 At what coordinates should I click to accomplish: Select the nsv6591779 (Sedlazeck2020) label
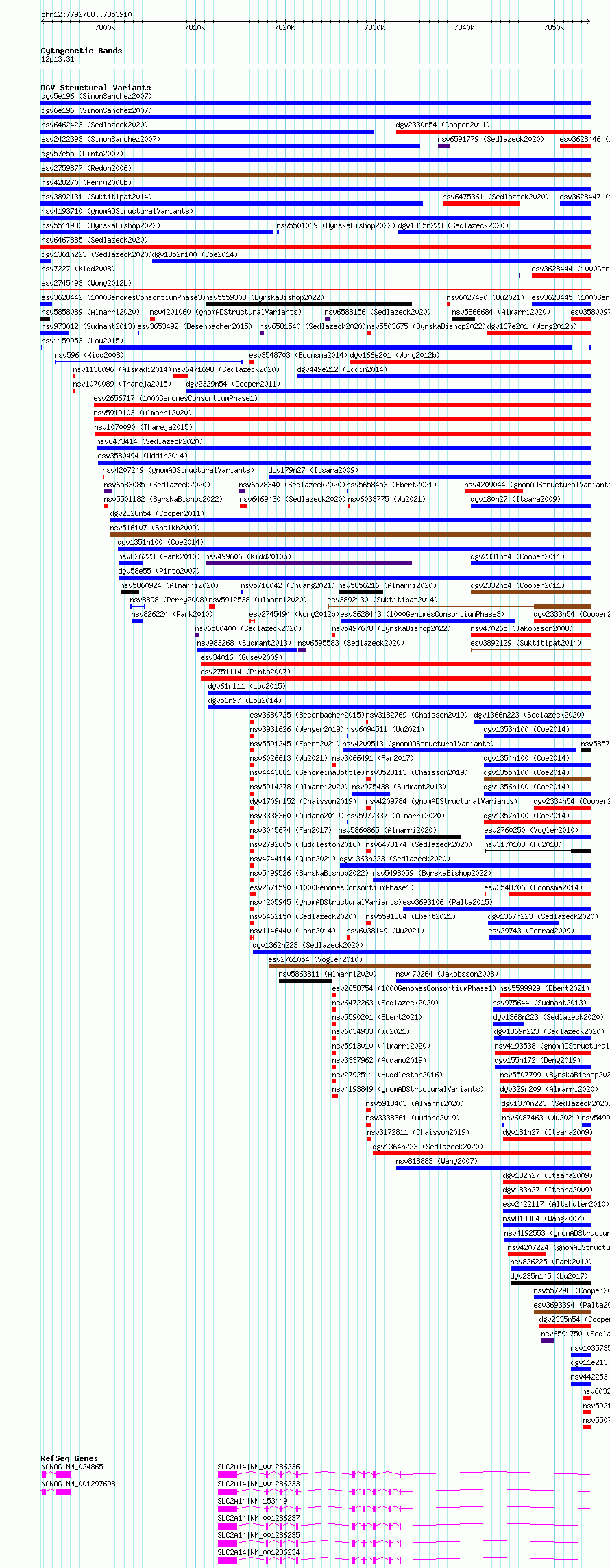pyautogui.click(x=491, y=140)
